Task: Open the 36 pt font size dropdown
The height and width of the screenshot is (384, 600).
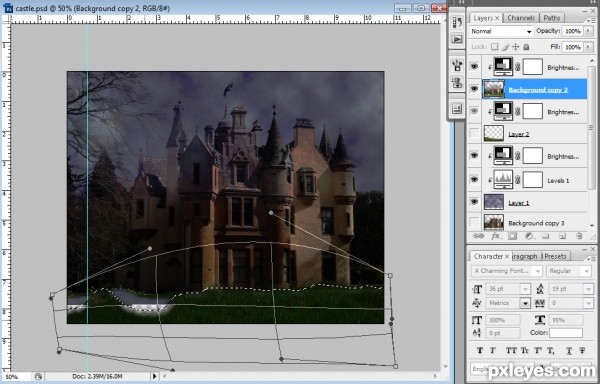Action: click(x=526, y=289)
